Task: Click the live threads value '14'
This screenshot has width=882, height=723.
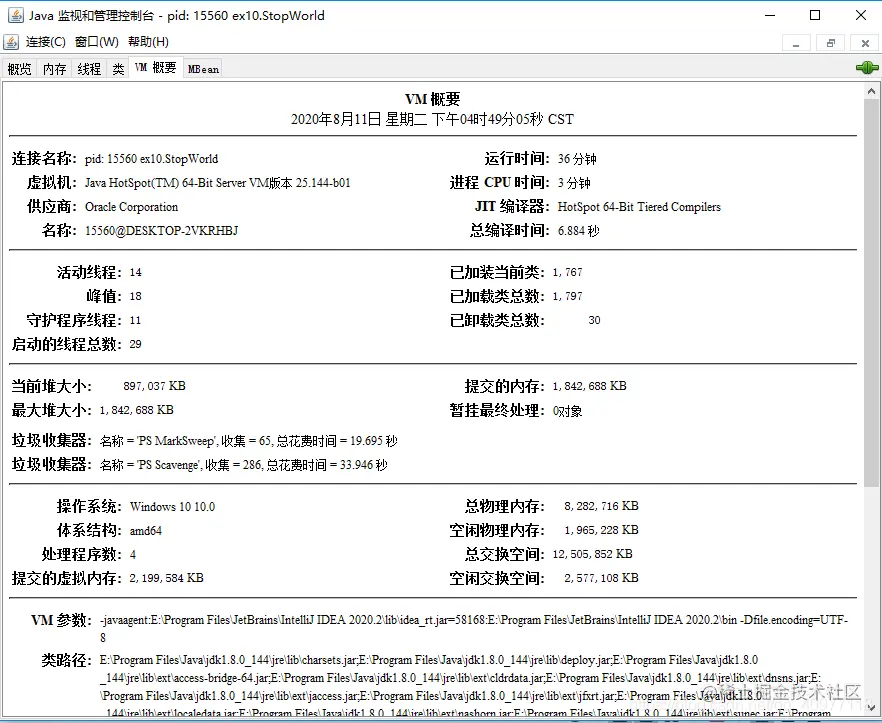Action: (136, 272)
